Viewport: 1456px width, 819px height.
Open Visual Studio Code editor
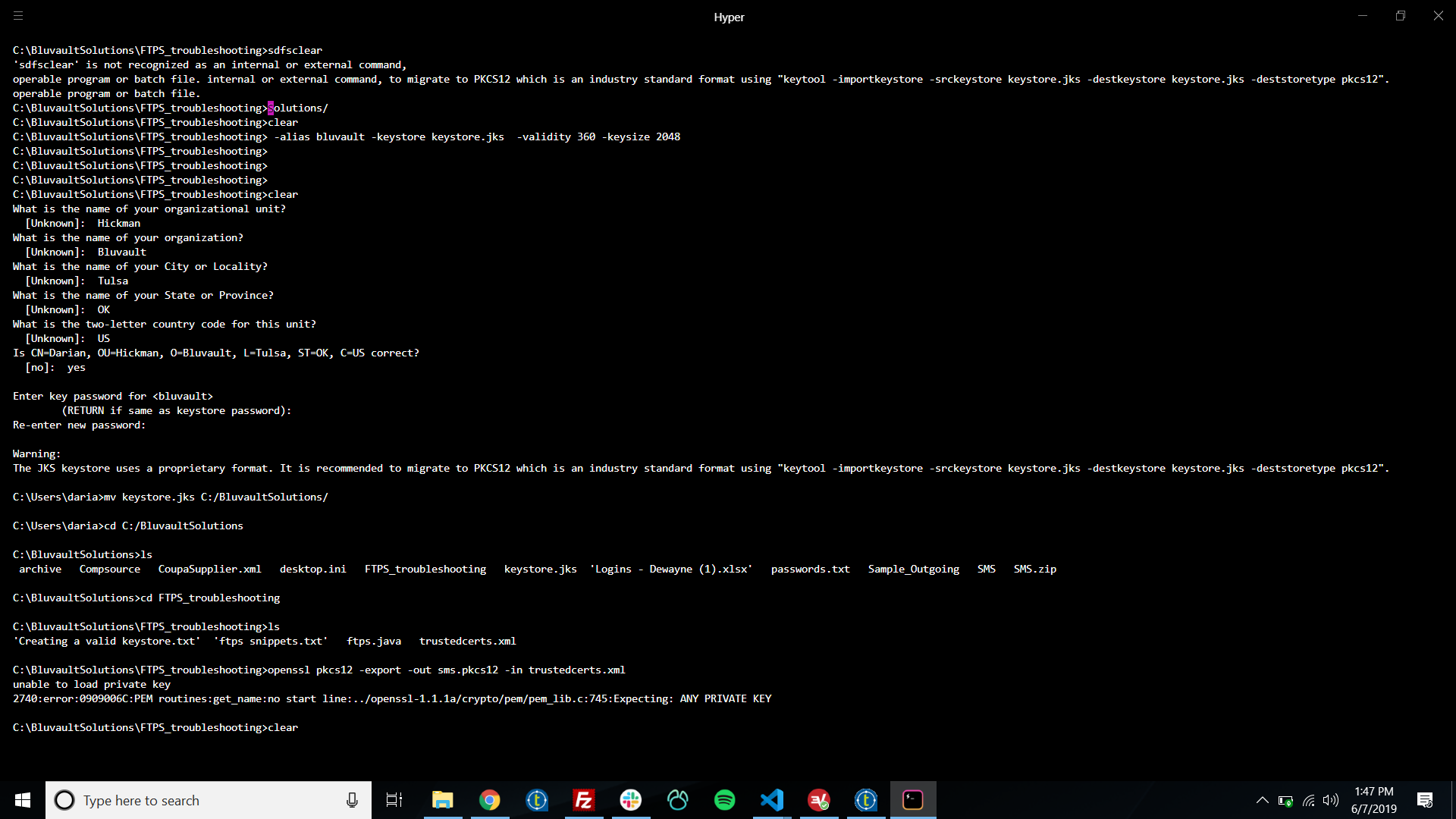[x=771, y=800]
